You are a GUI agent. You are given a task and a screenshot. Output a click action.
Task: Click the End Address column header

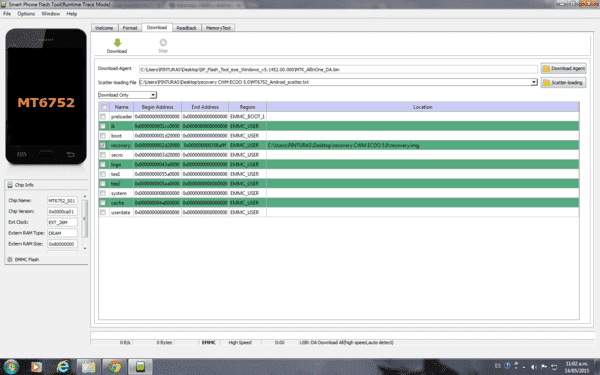tap(205, 107)
